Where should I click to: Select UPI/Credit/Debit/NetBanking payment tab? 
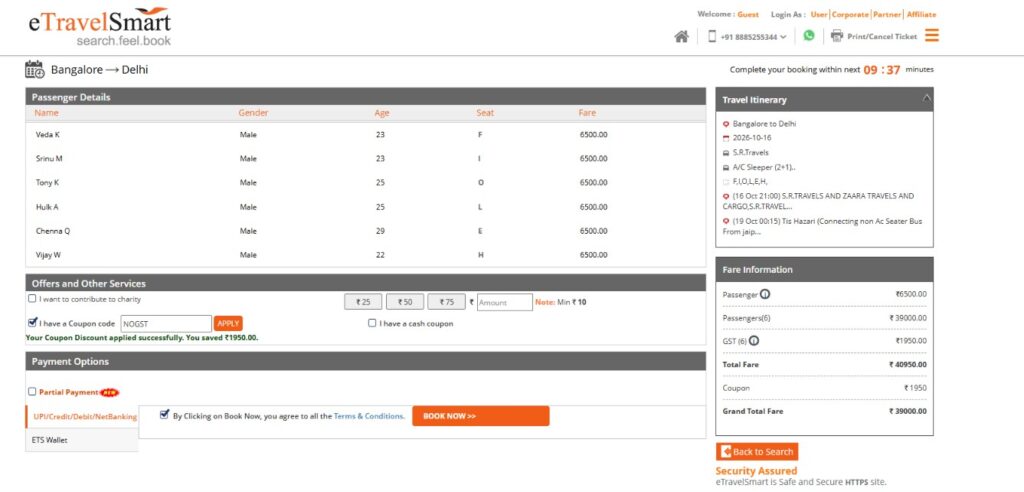pyautogui.click(x=82, y=416)
